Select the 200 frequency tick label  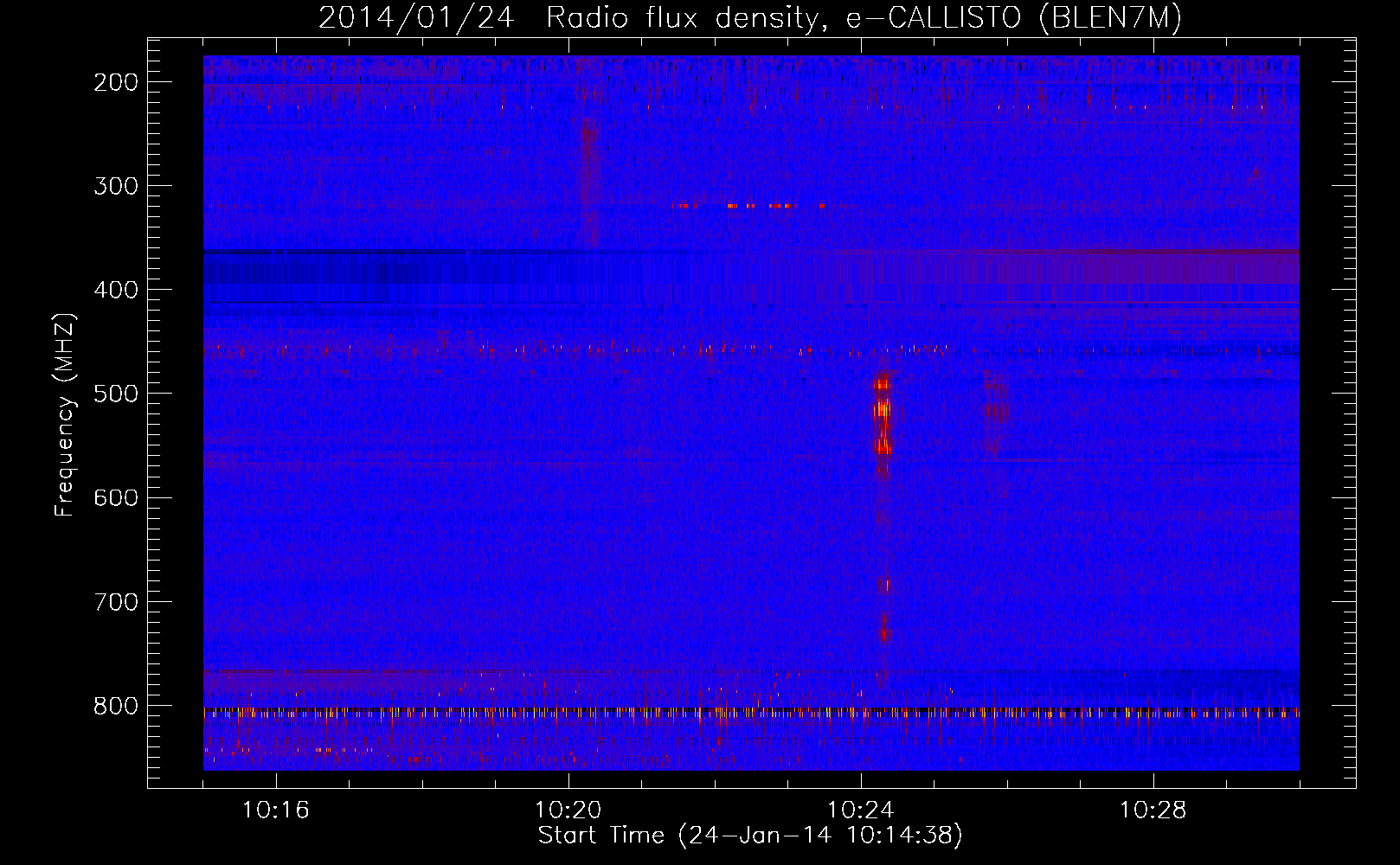pyautogui.click(x=116, y=82)
